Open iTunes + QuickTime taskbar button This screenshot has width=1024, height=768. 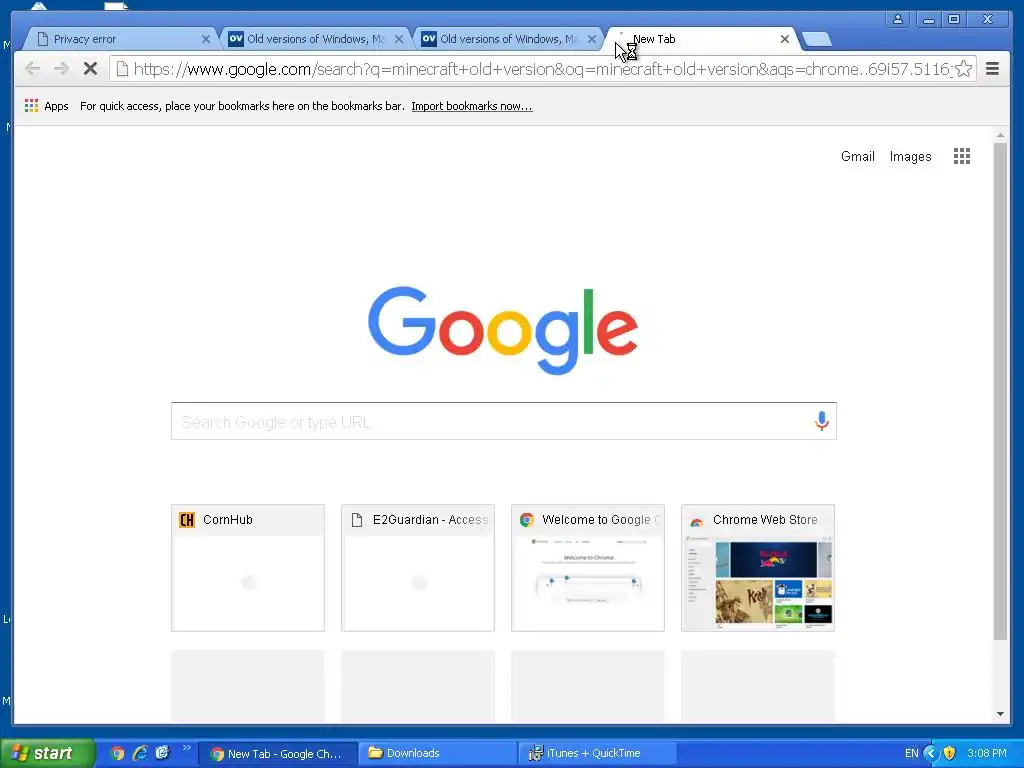596,754
